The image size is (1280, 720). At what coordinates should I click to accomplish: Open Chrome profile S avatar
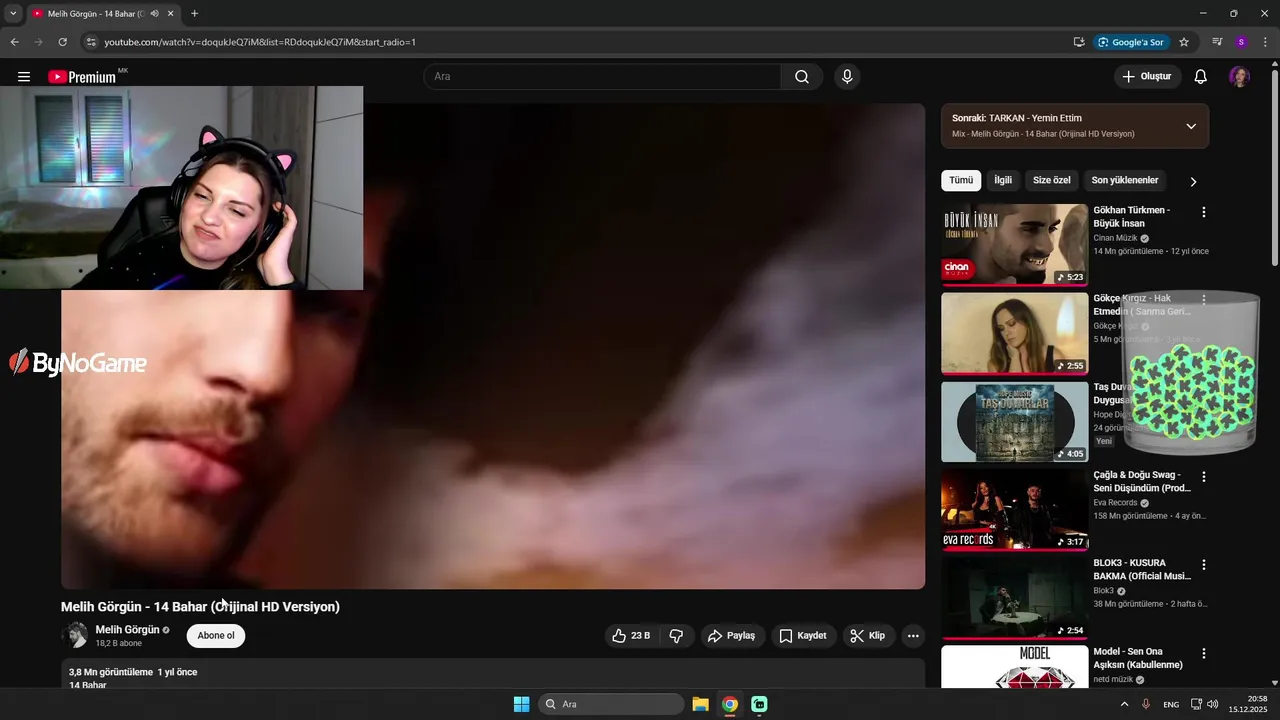point(1241,42)
